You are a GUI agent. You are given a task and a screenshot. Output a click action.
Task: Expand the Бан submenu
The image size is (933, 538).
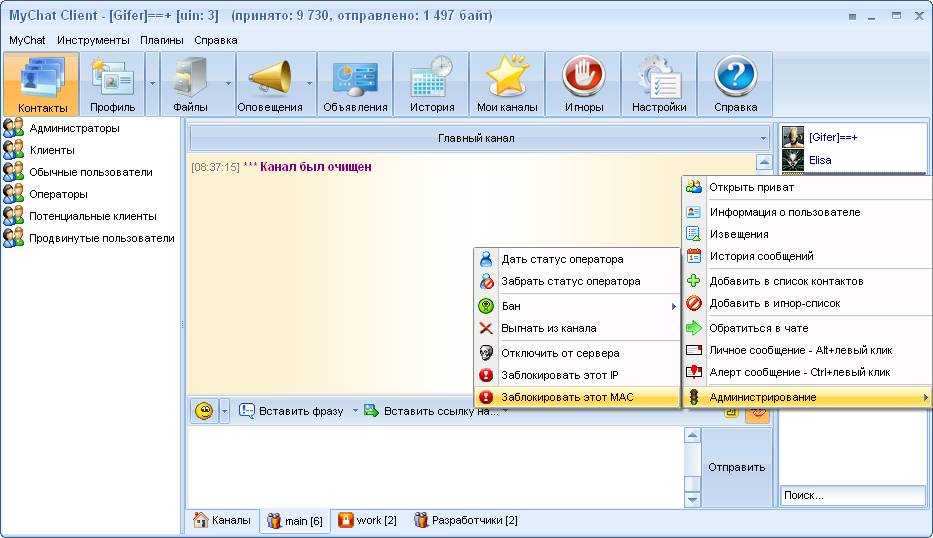pos(577,306)
